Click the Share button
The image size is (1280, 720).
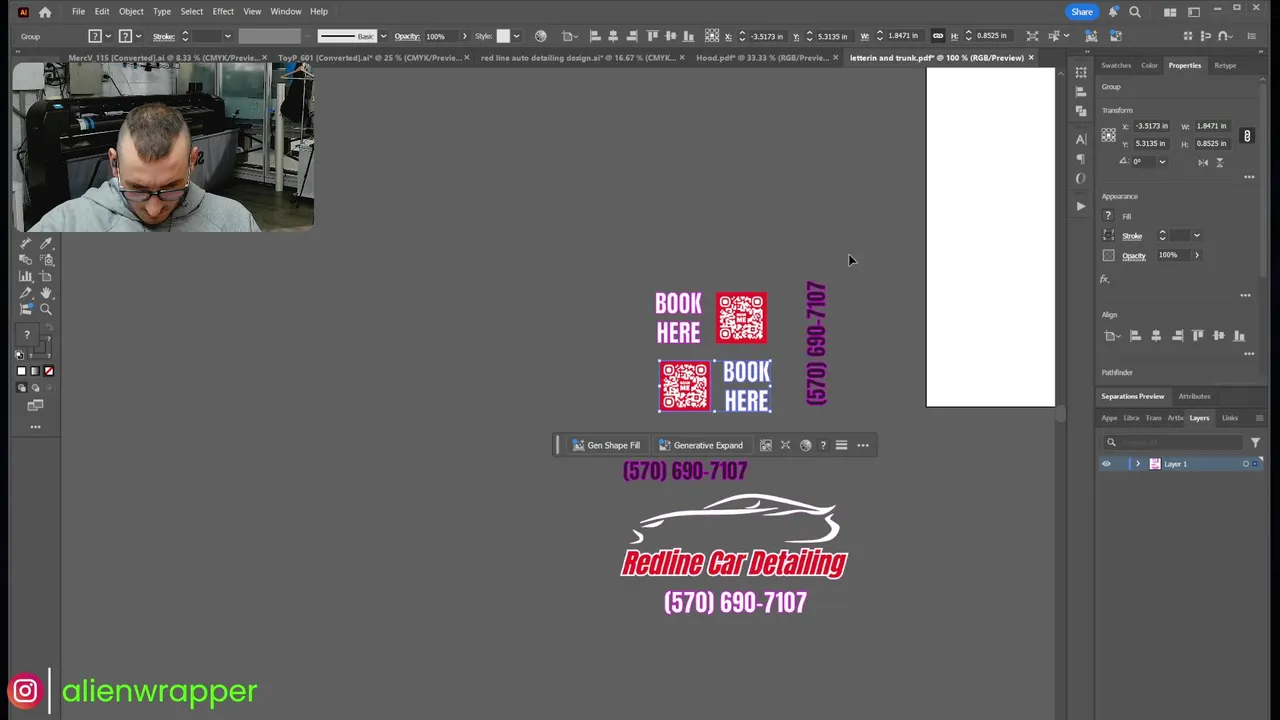tap(1082, 12)
